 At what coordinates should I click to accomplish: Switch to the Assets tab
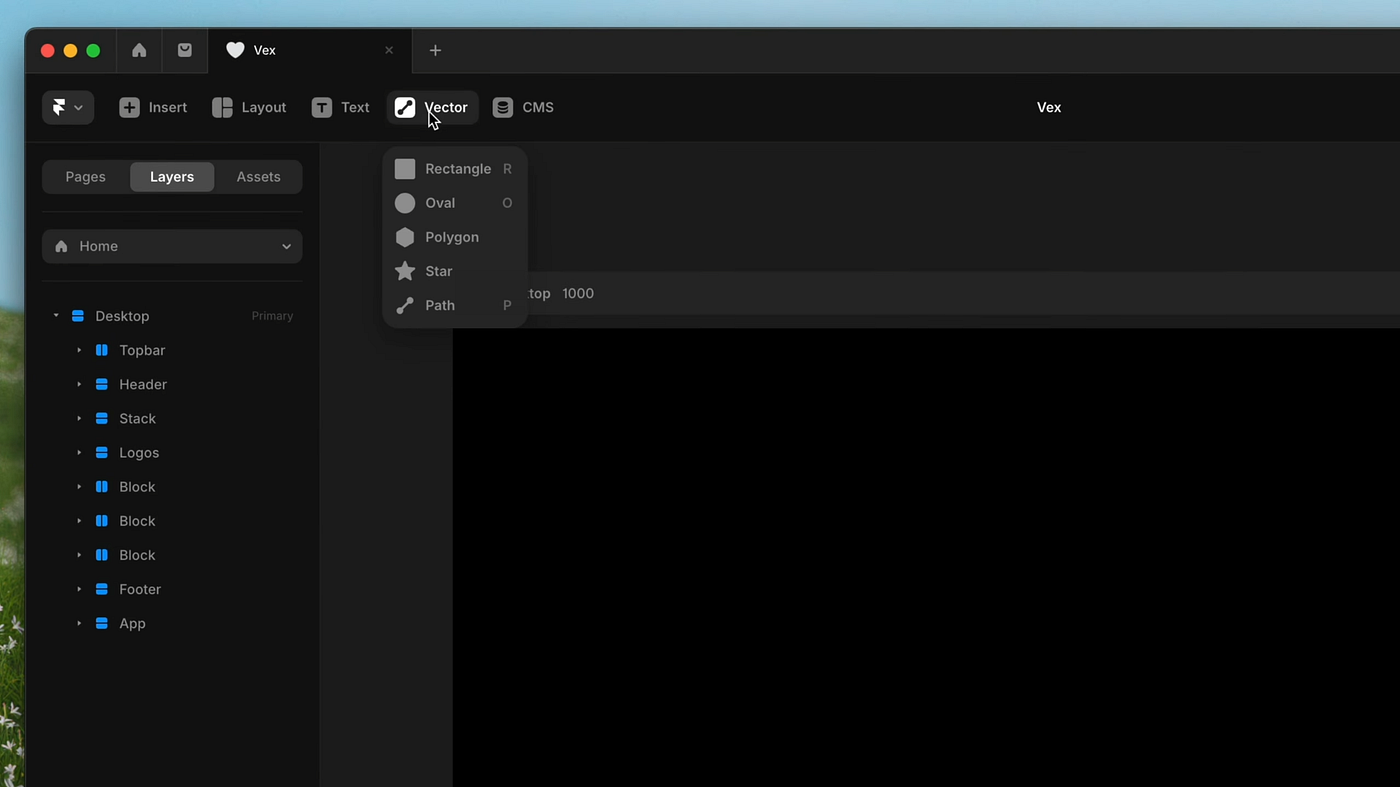(258, 176)
